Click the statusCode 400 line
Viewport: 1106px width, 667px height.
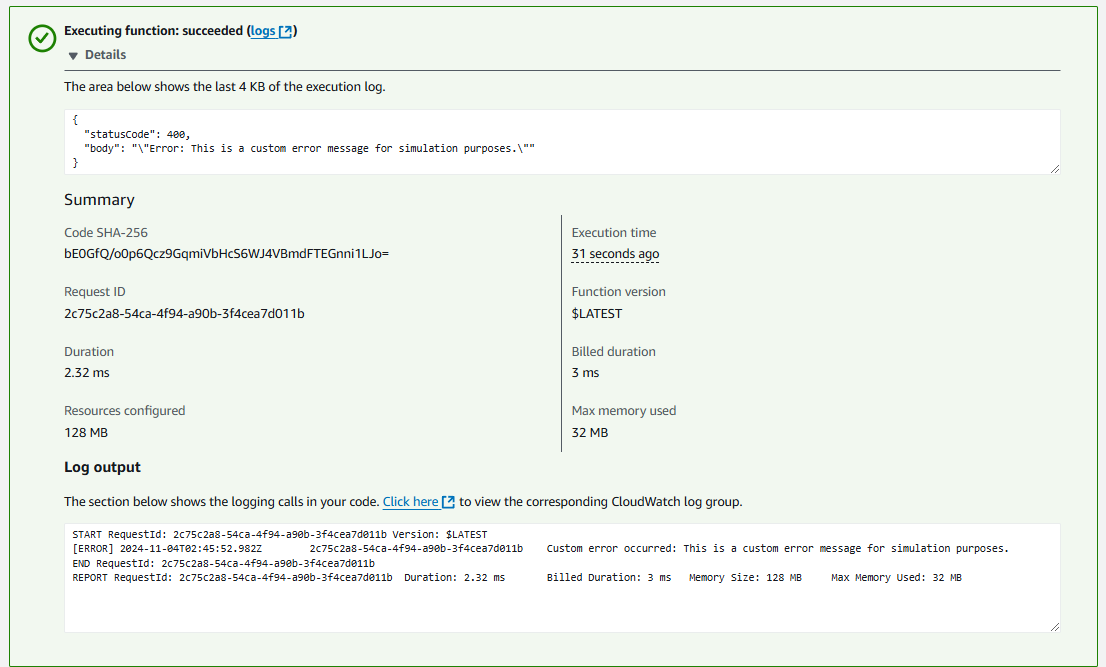coord(137,133)
